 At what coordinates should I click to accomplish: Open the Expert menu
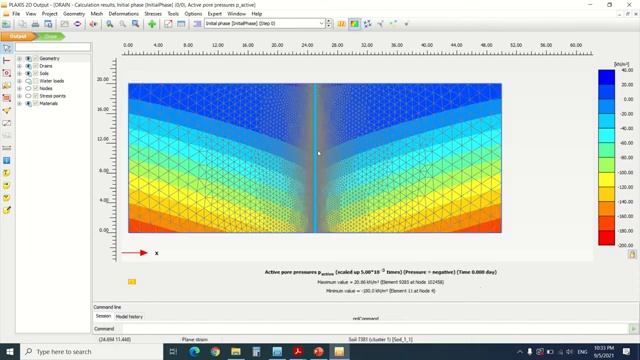214,13
